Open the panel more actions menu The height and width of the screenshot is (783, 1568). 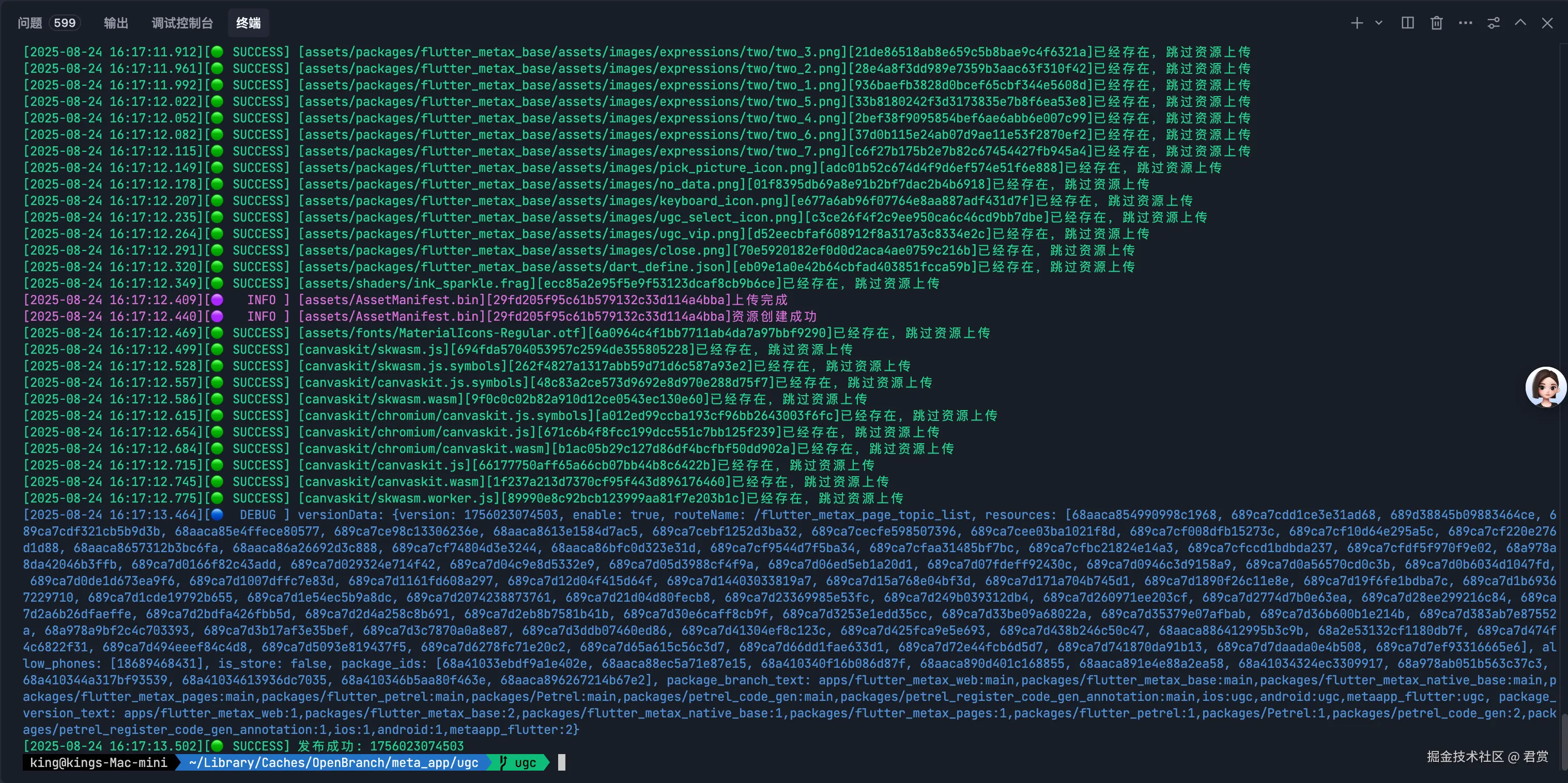click(1465, 23)
